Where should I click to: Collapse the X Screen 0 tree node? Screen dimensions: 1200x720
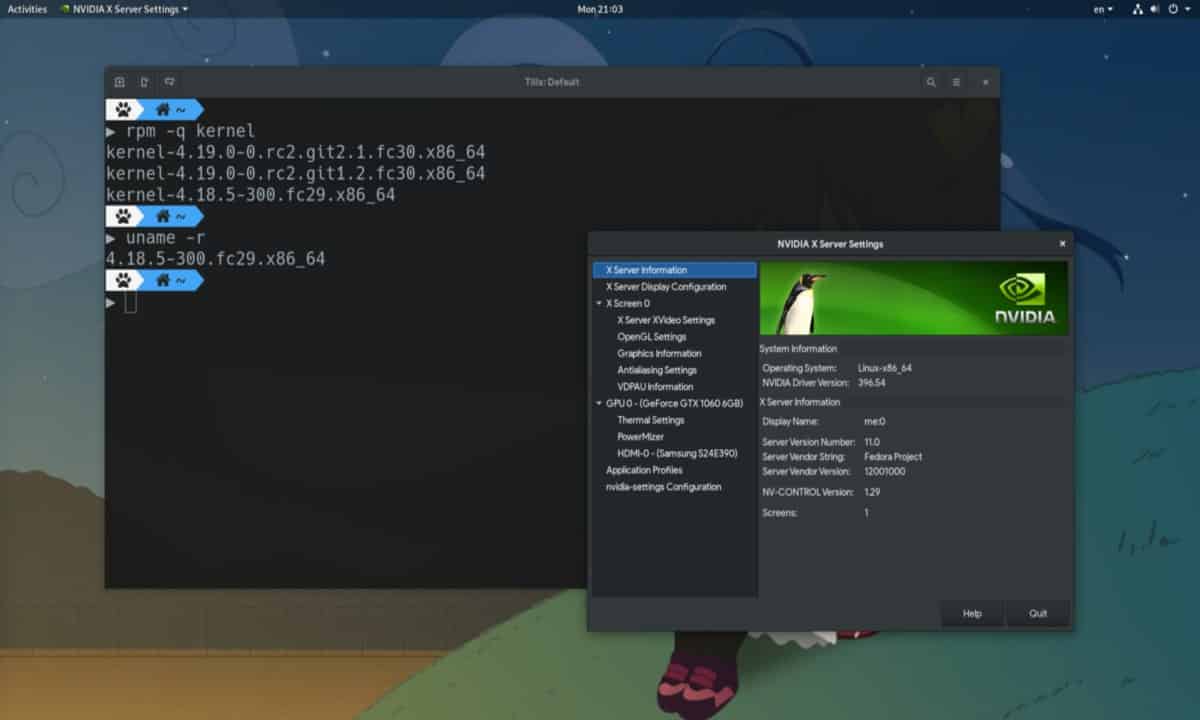coord(599,303)
